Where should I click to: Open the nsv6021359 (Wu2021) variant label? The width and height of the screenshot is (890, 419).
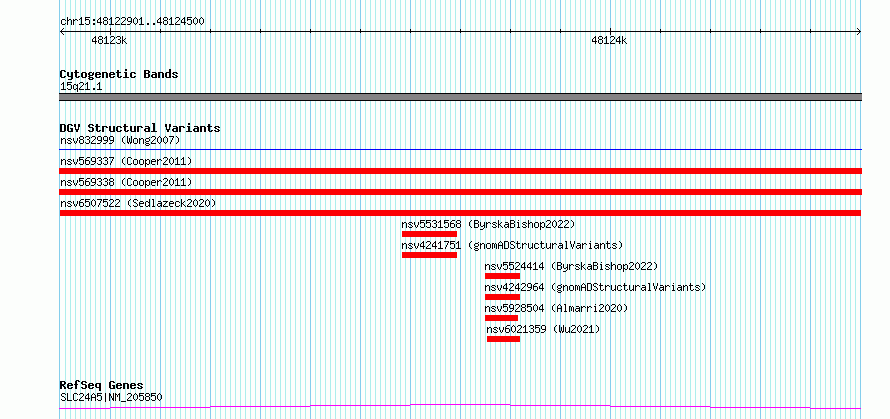543,329
